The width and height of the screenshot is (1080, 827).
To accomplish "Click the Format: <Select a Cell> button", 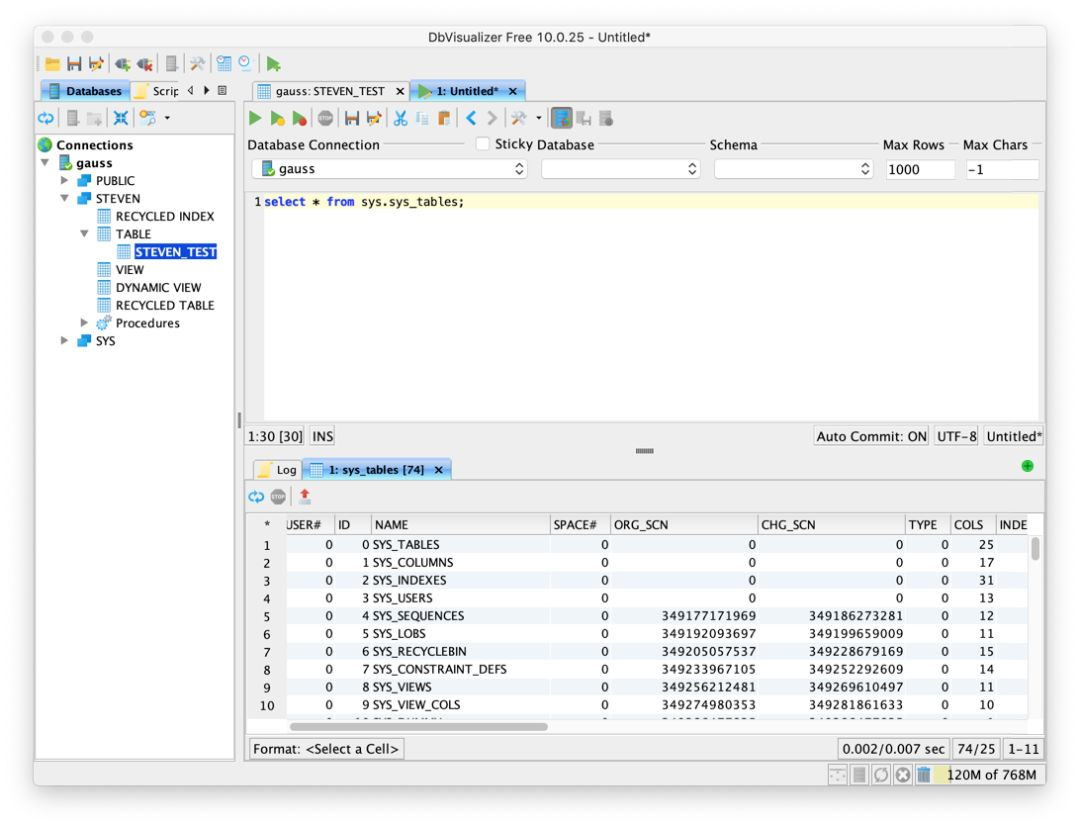I will click(326, 749).
